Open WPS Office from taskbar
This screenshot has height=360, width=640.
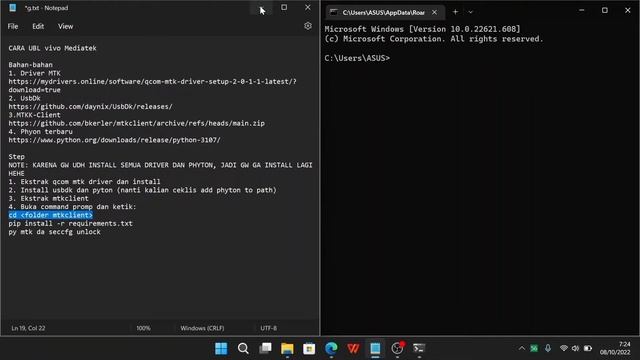coord(353,349)
